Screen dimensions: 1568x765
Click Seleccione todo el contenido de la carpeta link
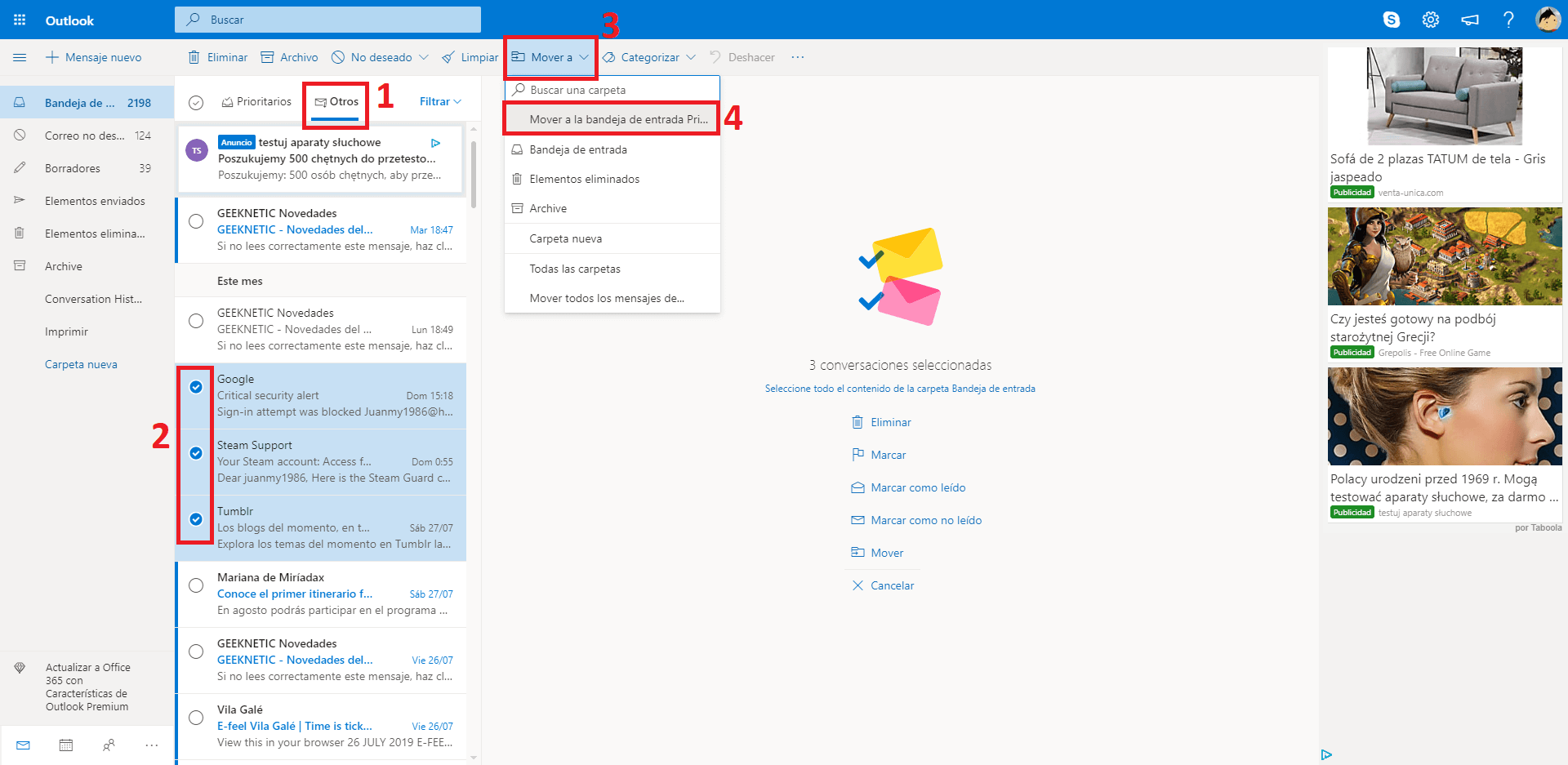click(x=900, y=389)
